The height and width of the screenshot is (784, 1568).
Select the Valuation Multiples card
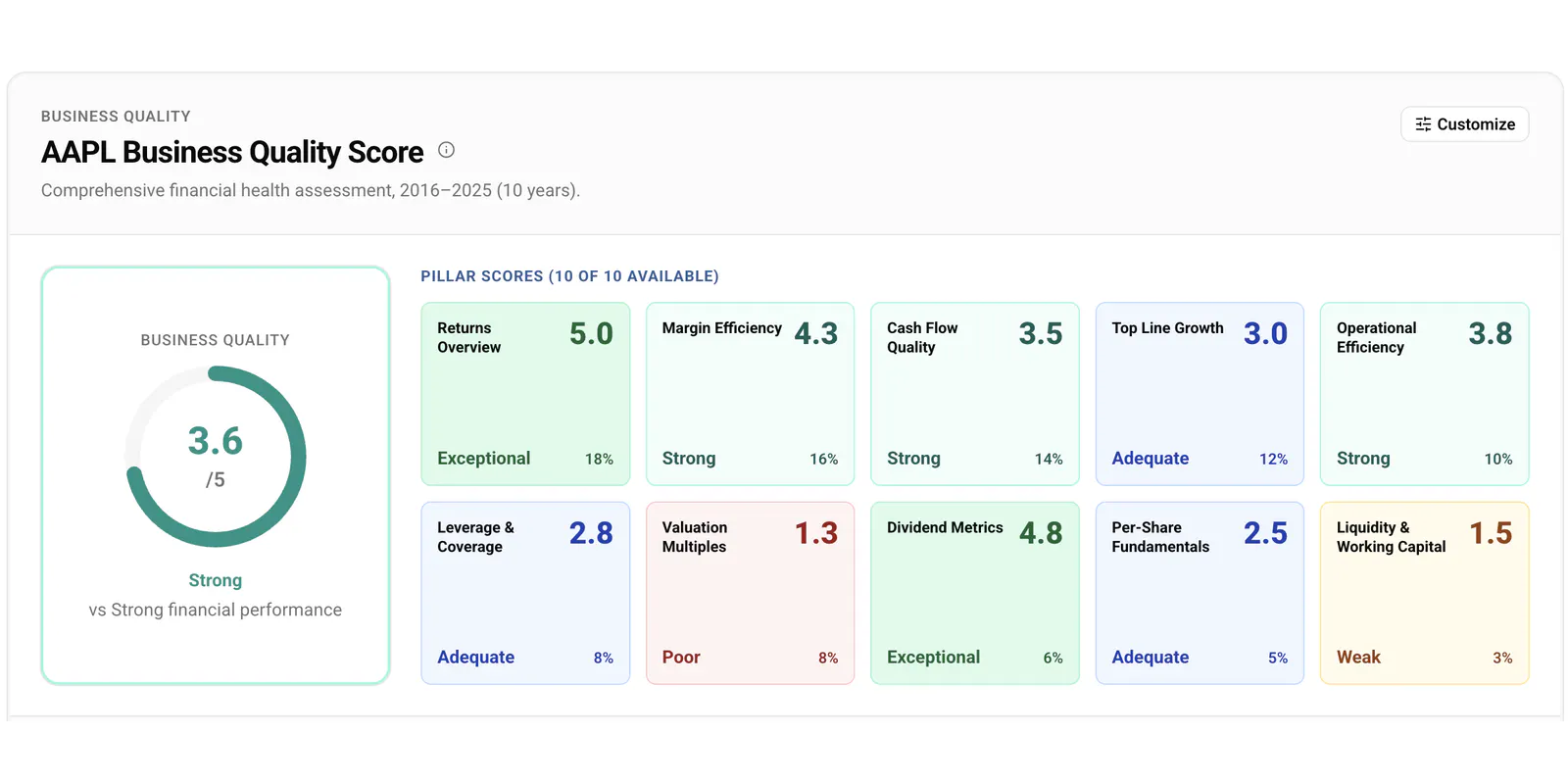click(x=750, y=593)
